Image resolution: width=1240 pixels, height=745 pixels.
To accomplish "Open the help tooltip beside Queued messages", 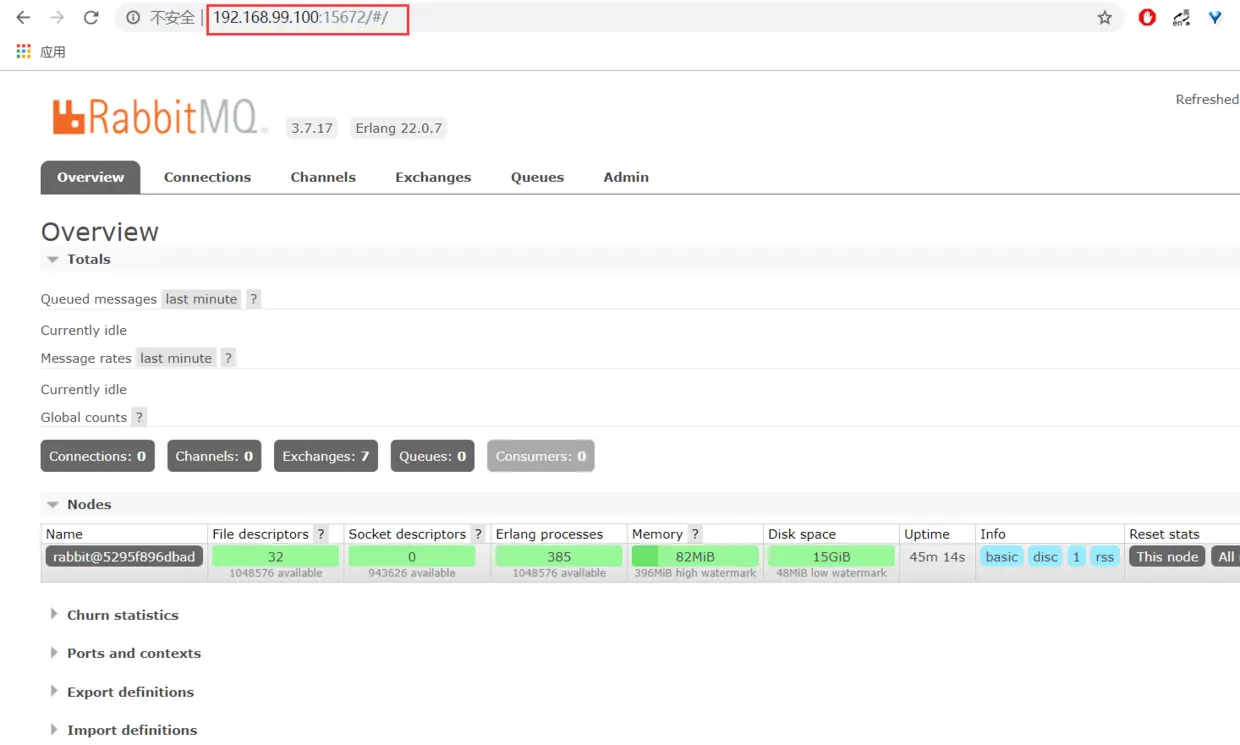I will [253, 298].
